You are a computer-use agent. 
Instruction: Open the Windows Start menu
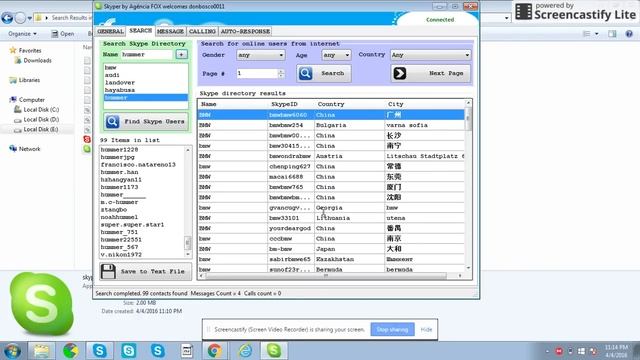coord(12,351)
